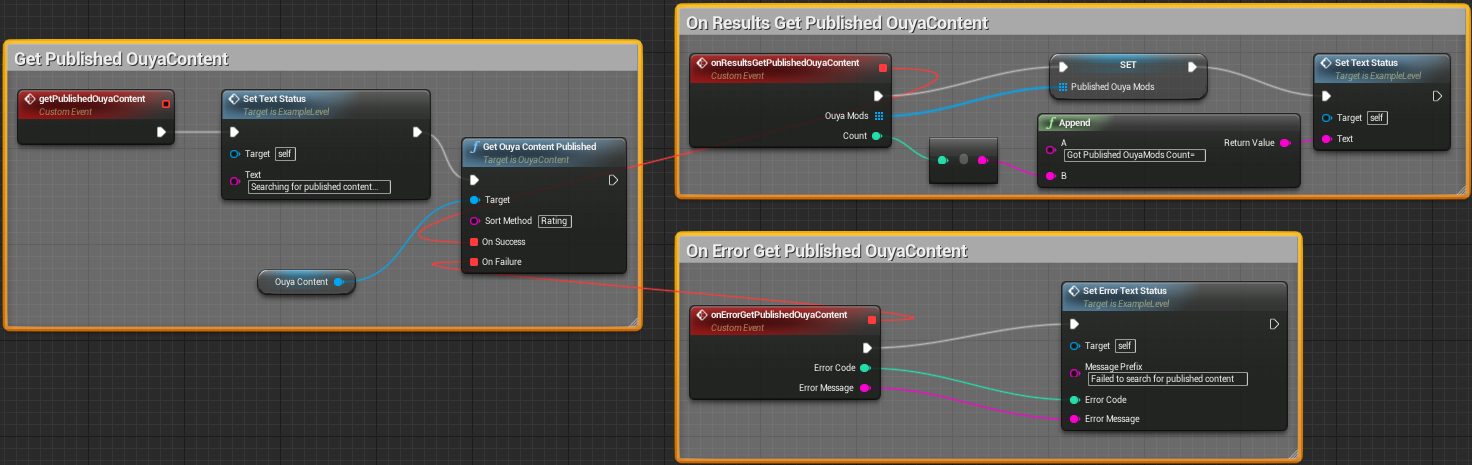Screen dimensions: 1472x465
Task: Click the Message Prefix pin
Action: coord(1075,373)
